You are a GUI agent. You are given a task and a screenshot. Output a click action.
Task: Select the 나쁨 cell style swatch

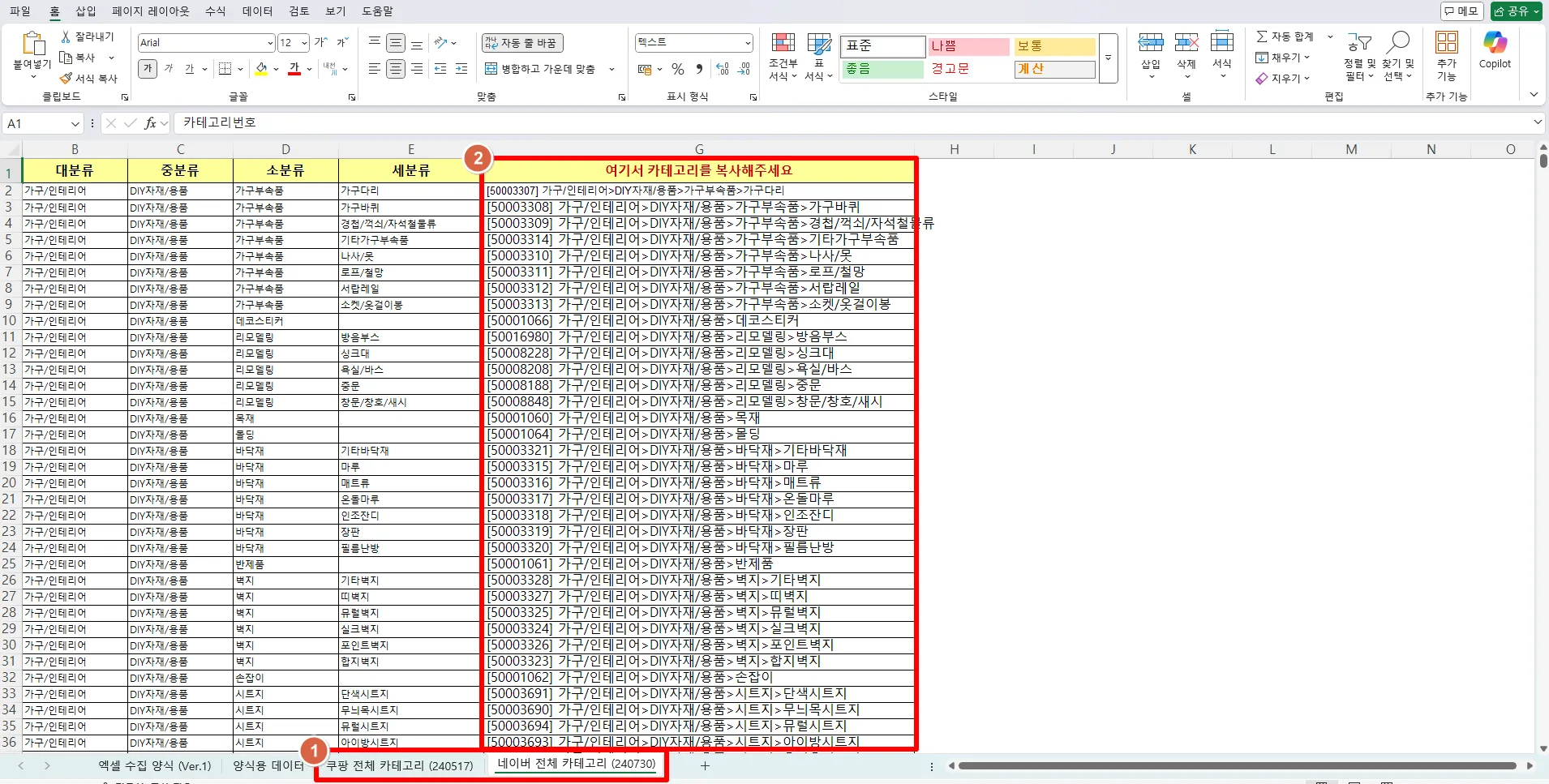coord(968,46)
